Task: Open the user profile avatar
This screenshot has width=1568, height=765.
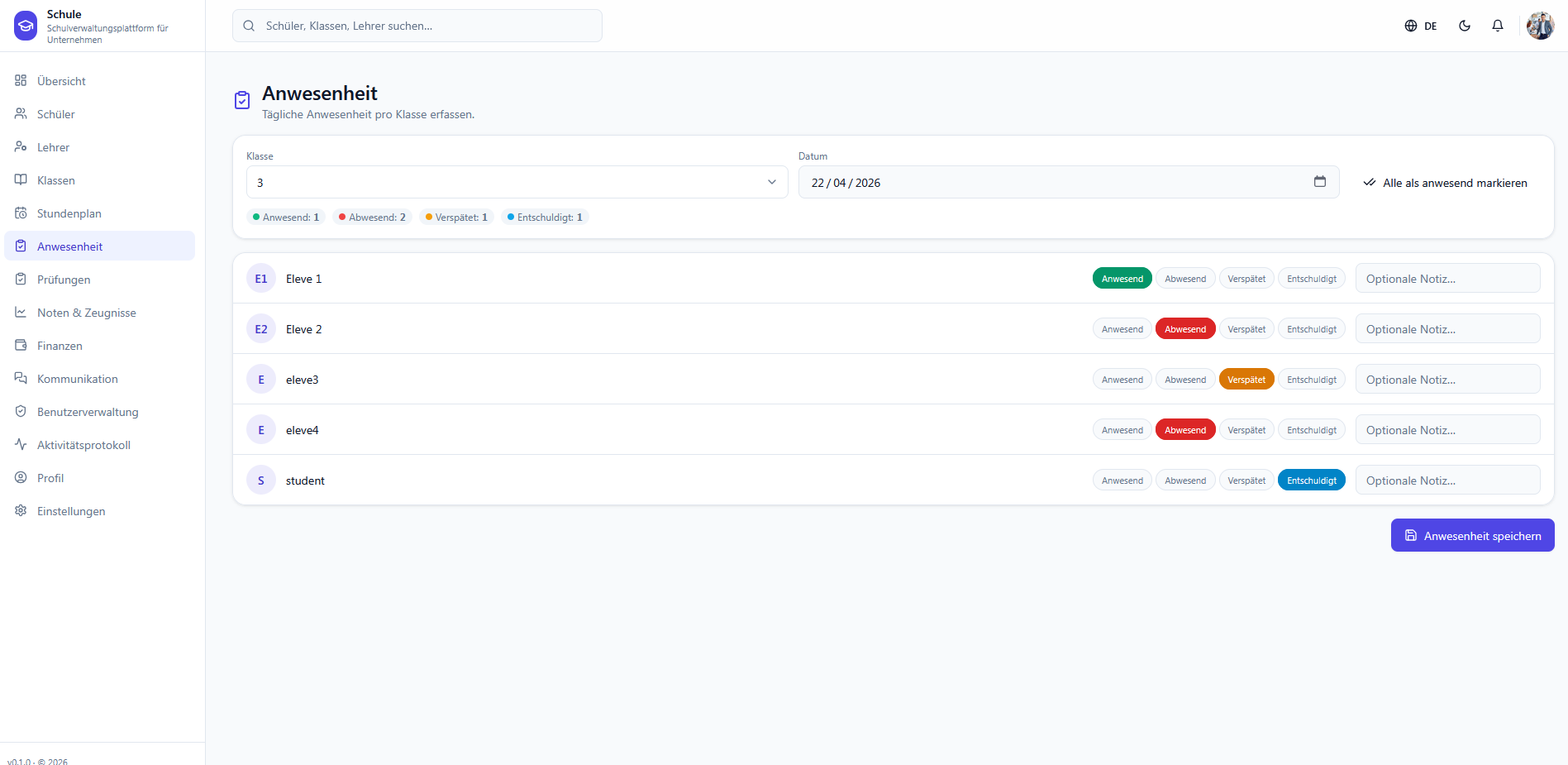Action: click(1540, 26)
